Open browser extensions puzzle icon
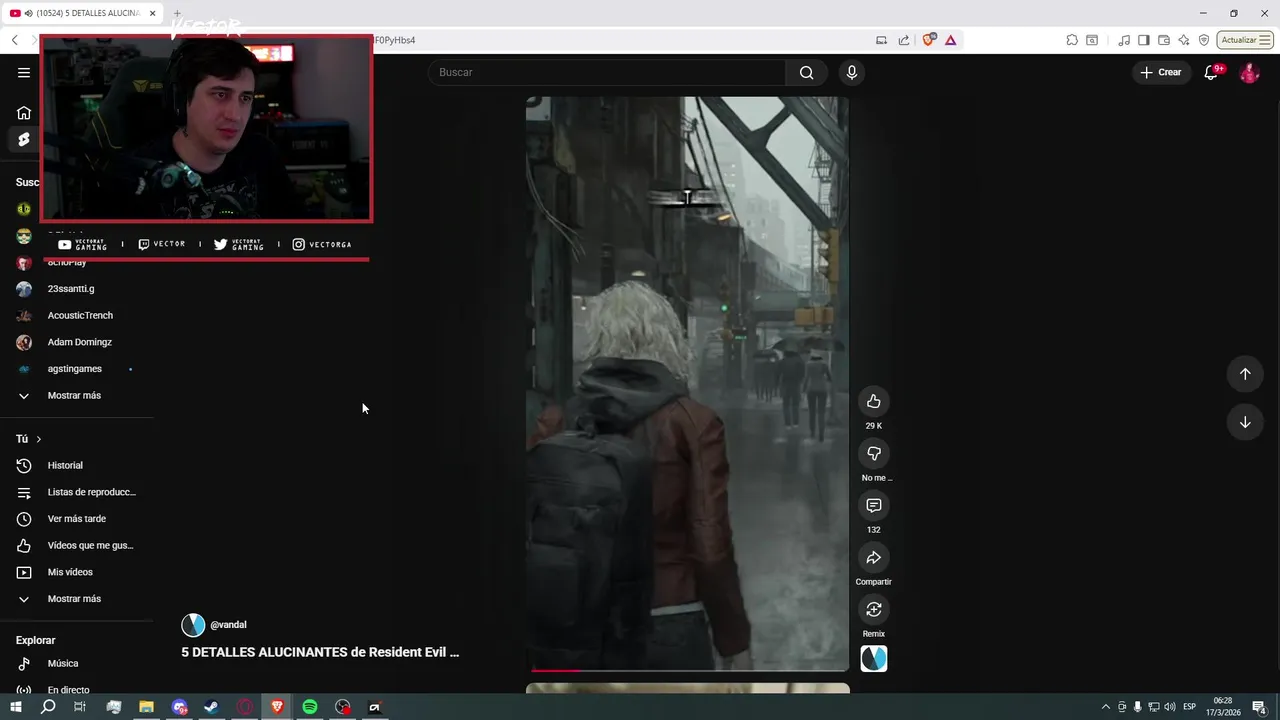The image size is (1280, 720). tap(1072, 40)
